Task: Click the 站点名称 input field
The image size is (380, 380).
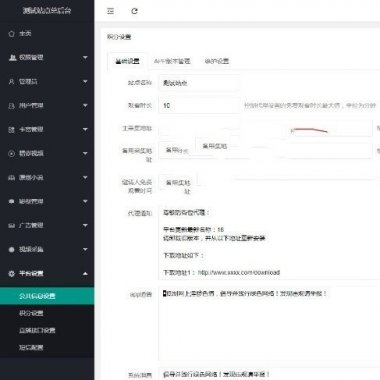Action: coord(199,83)
